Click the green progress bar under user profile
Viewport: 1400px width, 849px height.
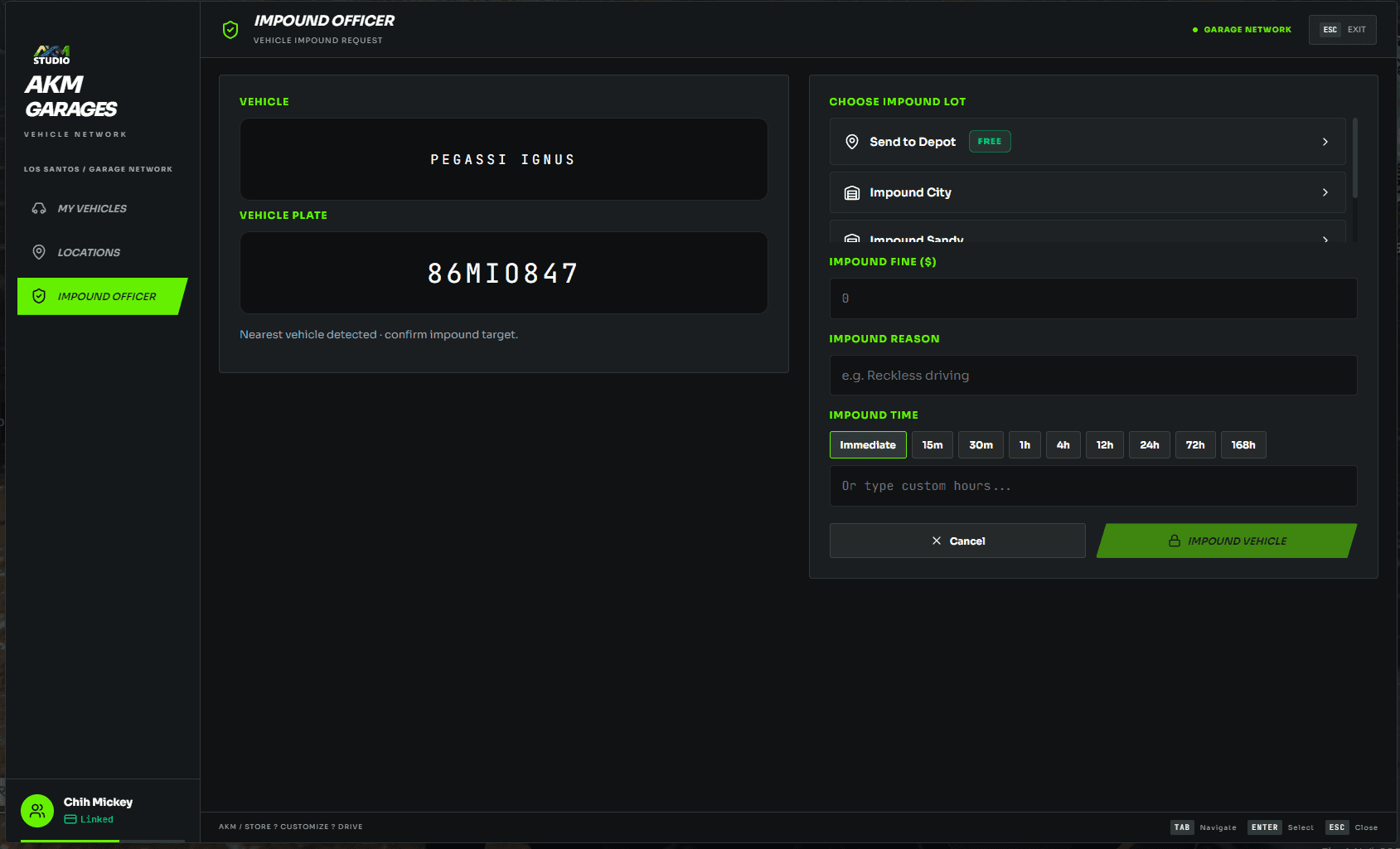(x=70, y=841)
